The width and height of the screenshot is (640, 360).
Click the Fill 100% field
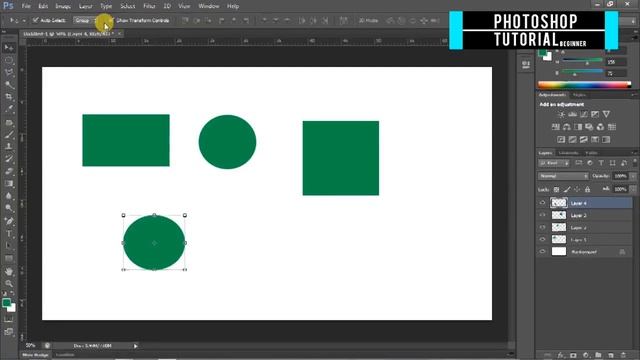point(620,189)
